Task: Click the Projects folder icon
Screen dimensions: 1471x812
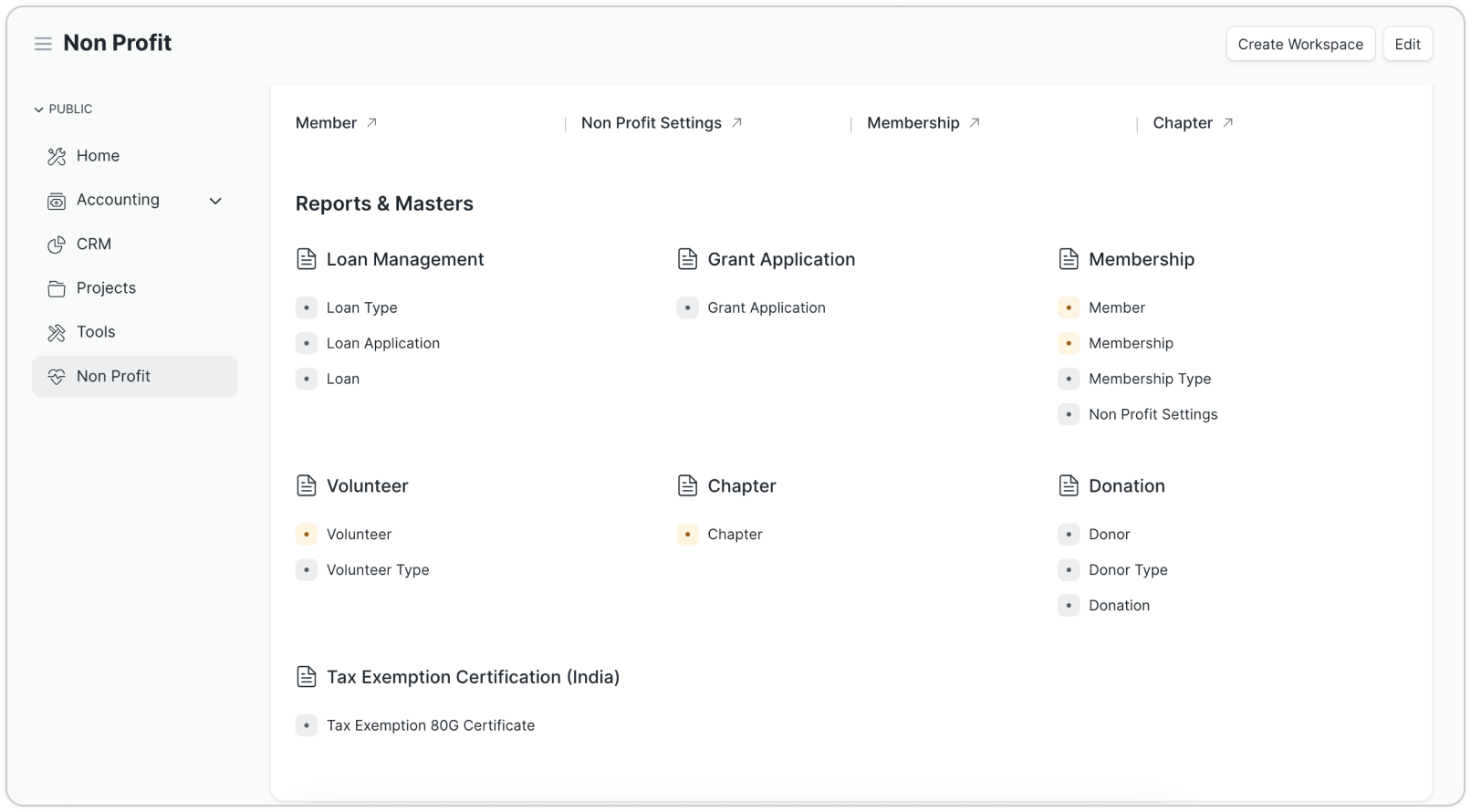Action: 57,288
